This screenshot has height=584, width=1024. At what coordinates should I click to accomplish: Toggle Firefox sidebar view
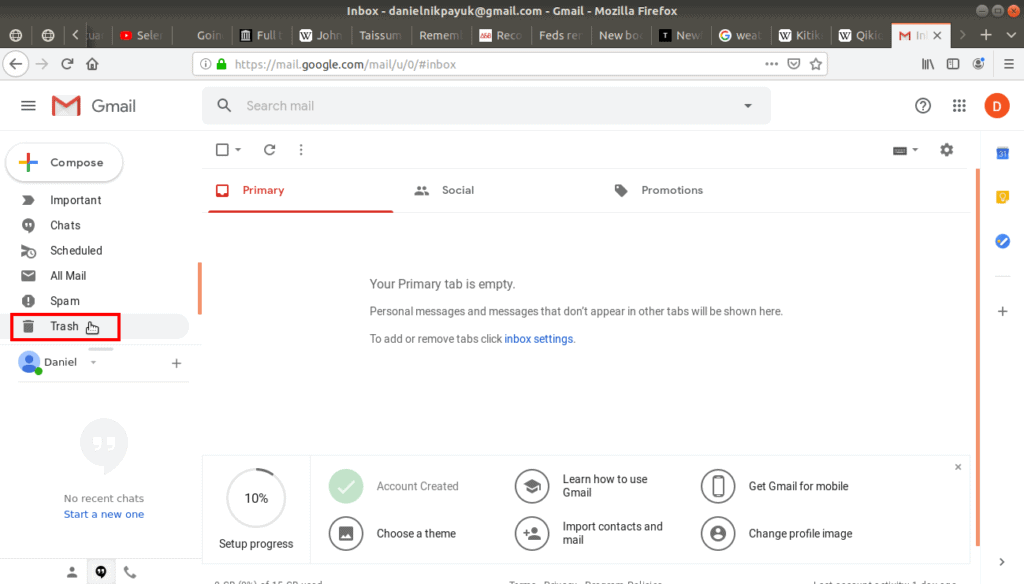[953, 64]
